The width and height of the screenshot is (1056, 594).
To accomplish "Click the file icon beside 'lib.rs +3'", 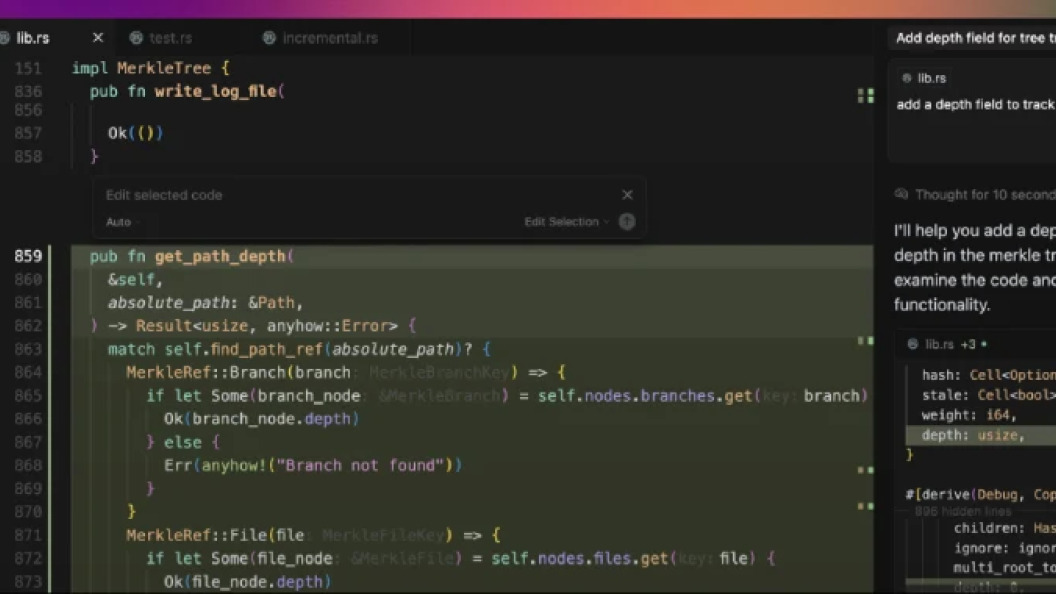I will click(913, 344).
